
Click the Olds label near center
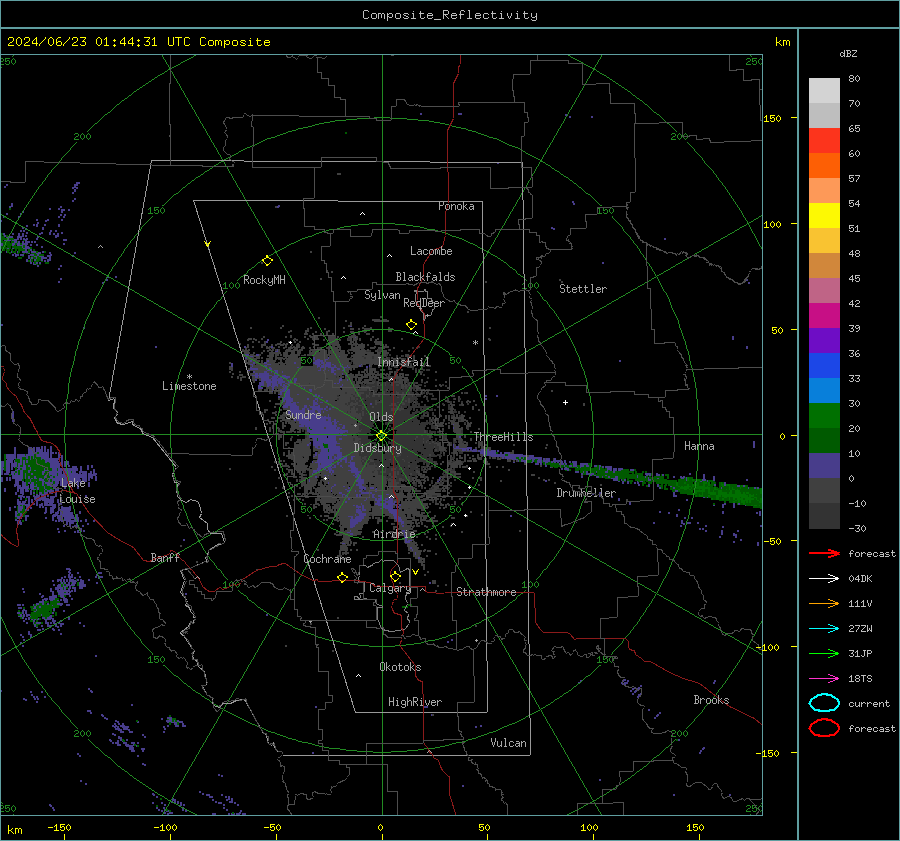381,417
